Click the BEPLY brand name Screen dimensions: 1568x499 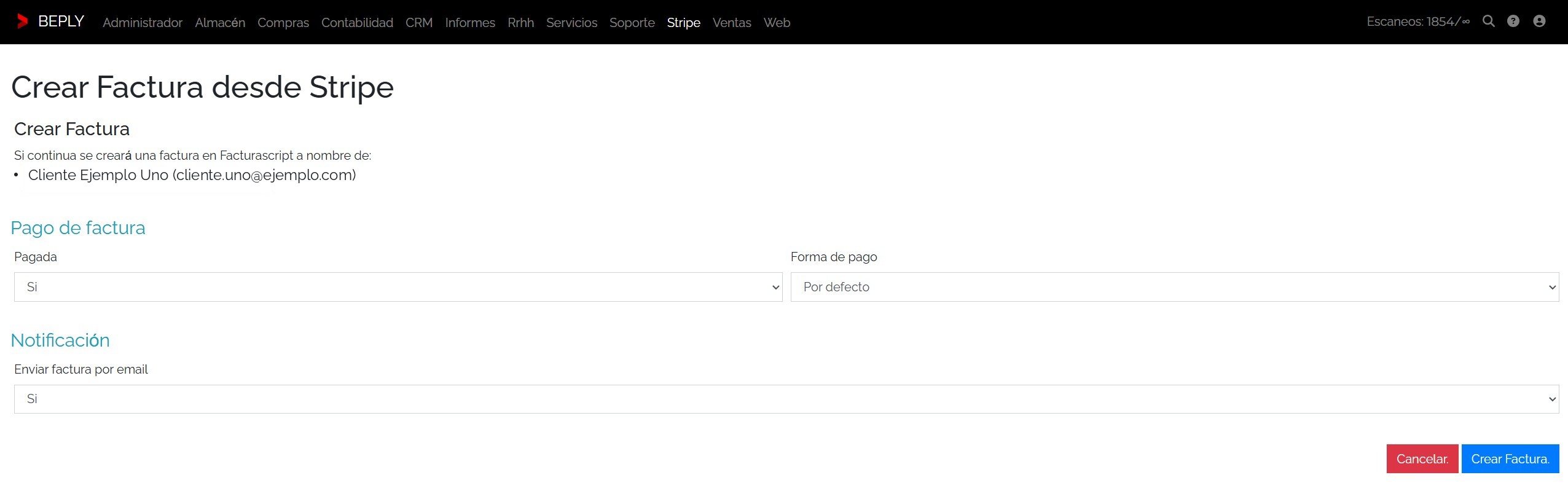click(61, 22)
